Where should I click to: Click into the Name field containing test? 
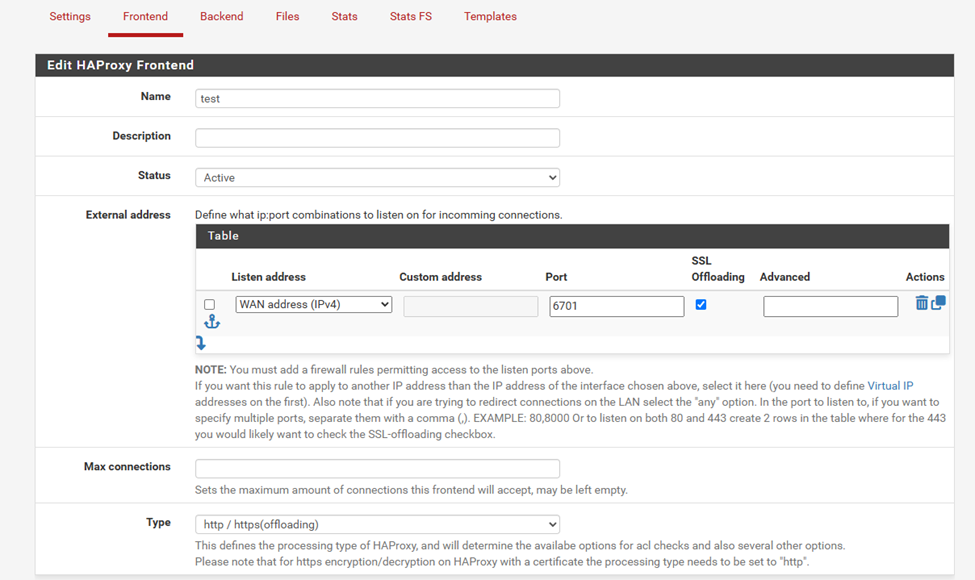coord(377,99)
